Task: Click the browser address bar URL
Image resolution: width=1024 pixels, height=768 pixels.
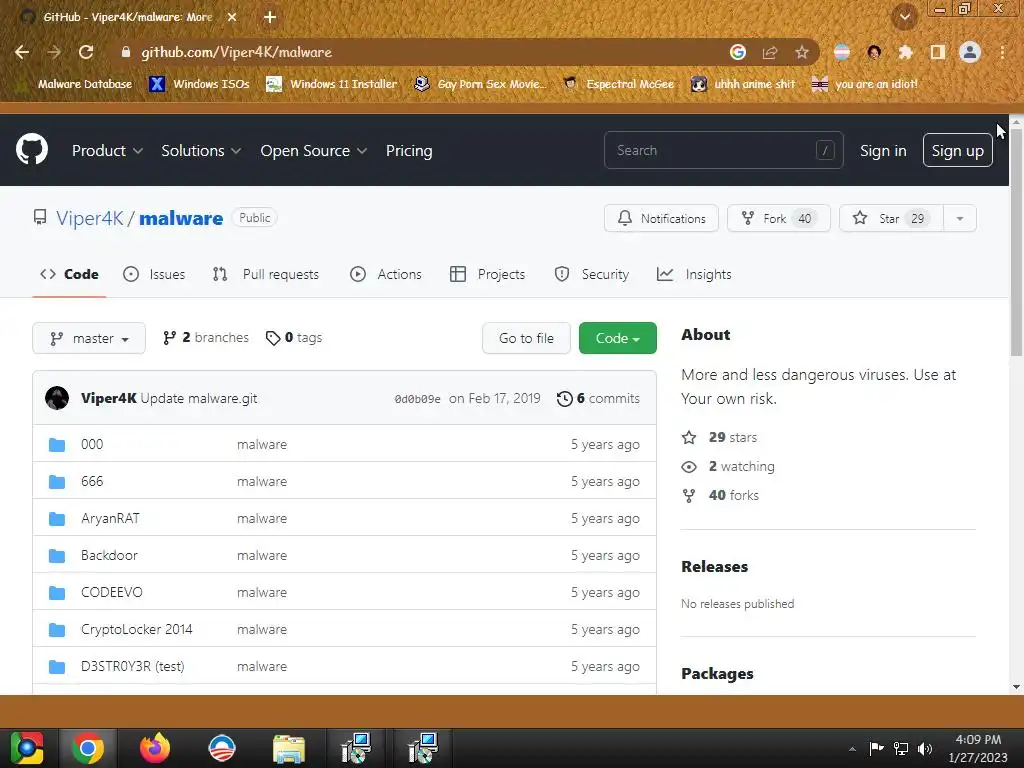Action: (236, 52)
